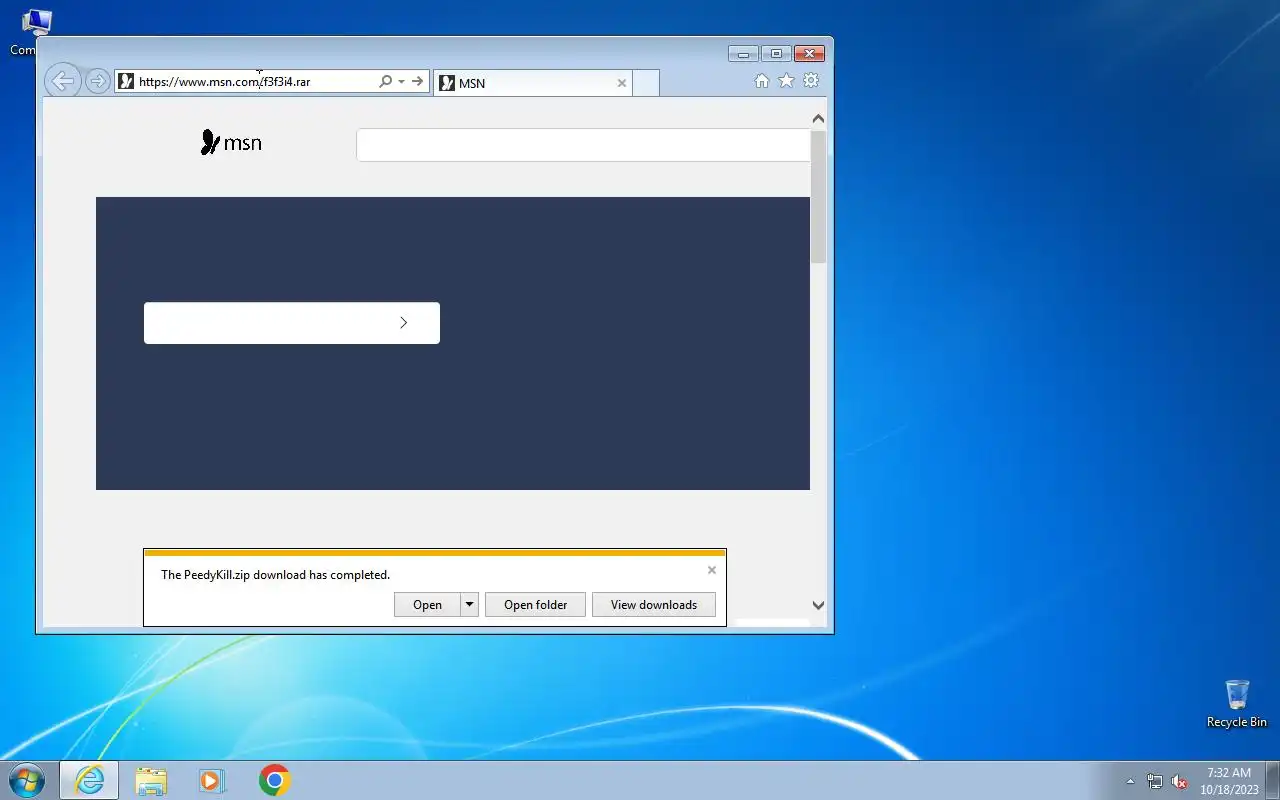Click the msn butterfly logo
Screen dimensions: 1280x800
tap(231, 143)
